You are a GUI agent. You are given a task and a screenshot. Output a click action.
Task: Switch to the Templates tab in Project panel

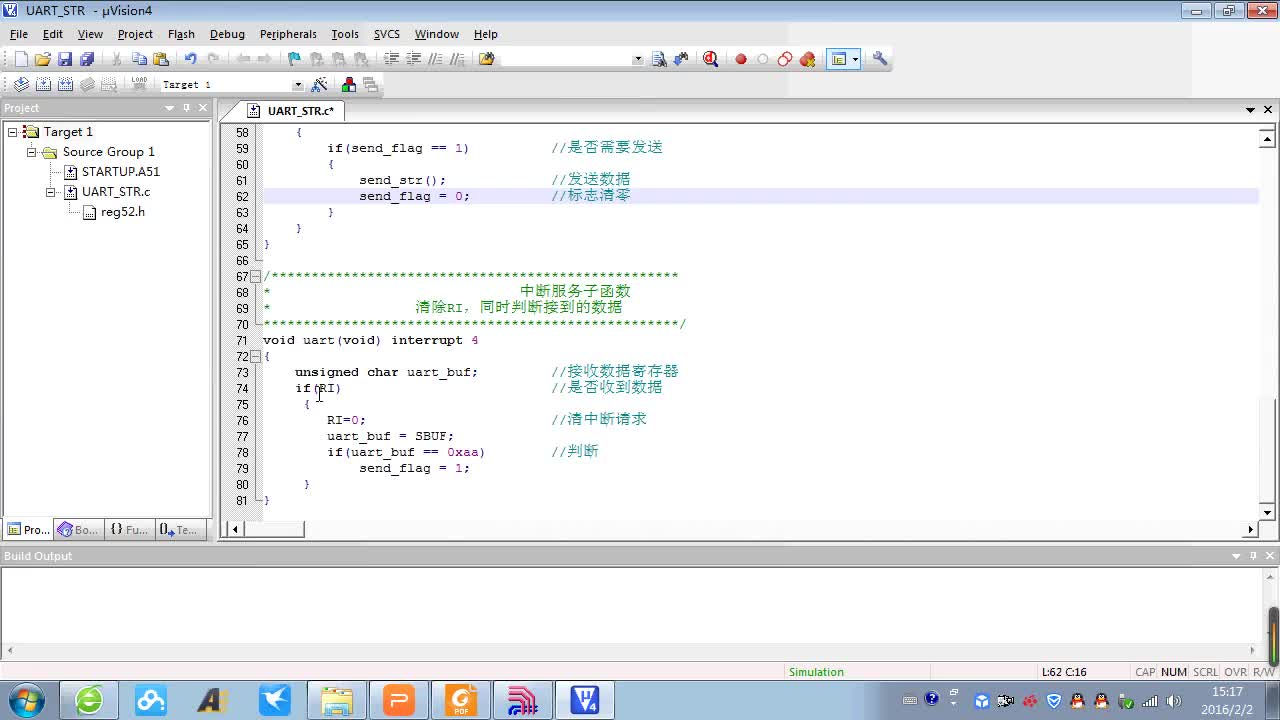click(180, 530)
